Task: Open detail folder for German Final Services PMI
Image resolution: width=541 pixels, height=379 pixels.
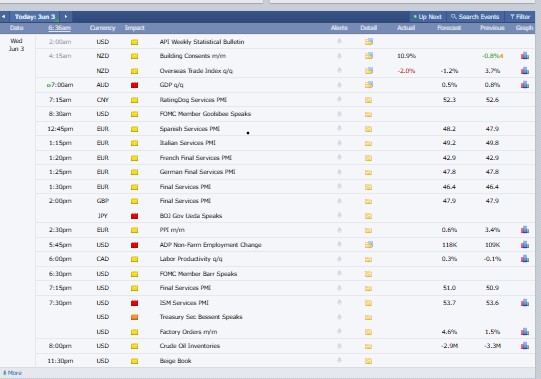Action: coord(368,172)
